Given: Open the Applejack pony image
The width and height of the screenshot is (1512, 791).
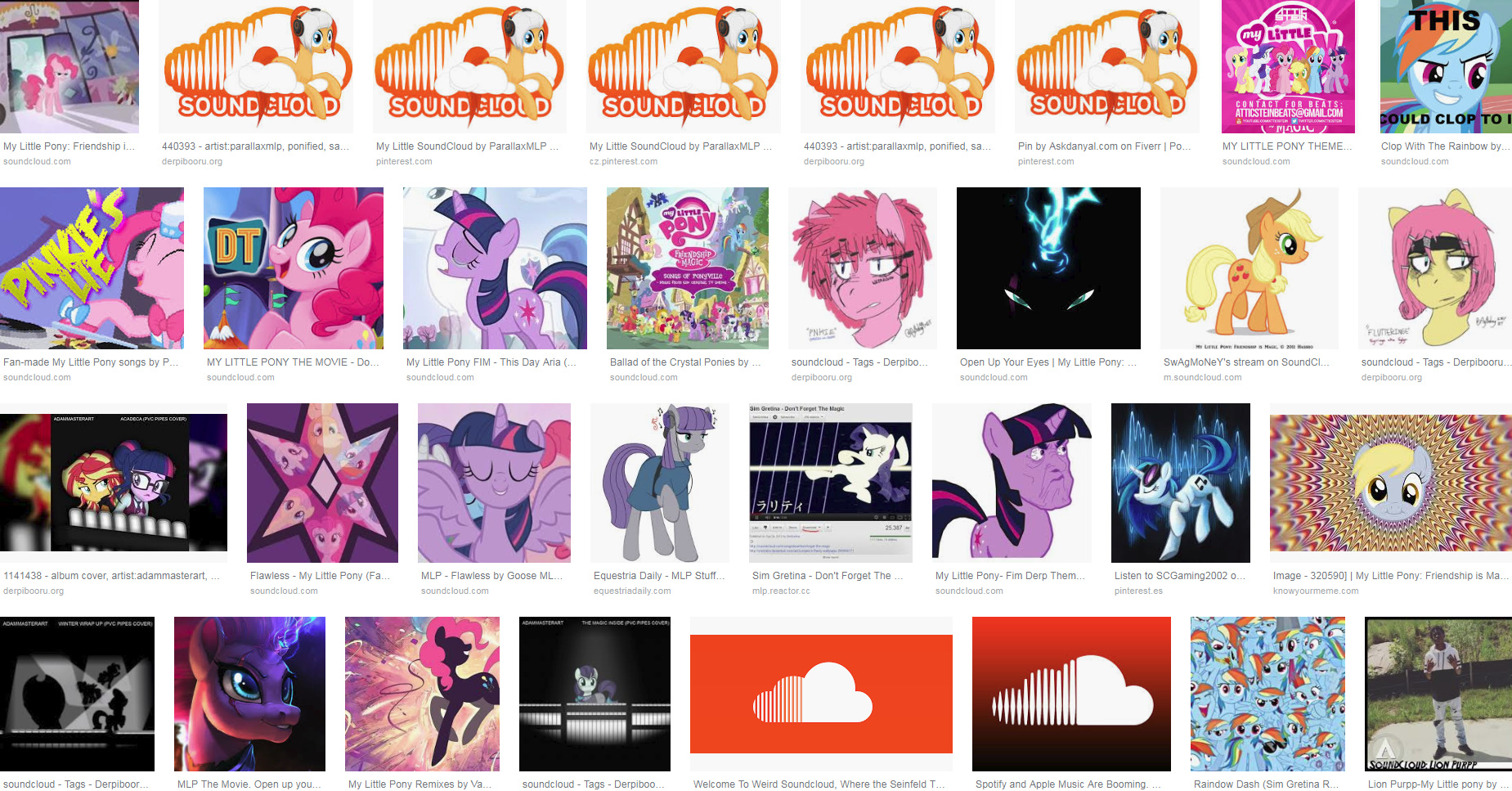Looking at the screenshot, I should (x=1250, y=268).
